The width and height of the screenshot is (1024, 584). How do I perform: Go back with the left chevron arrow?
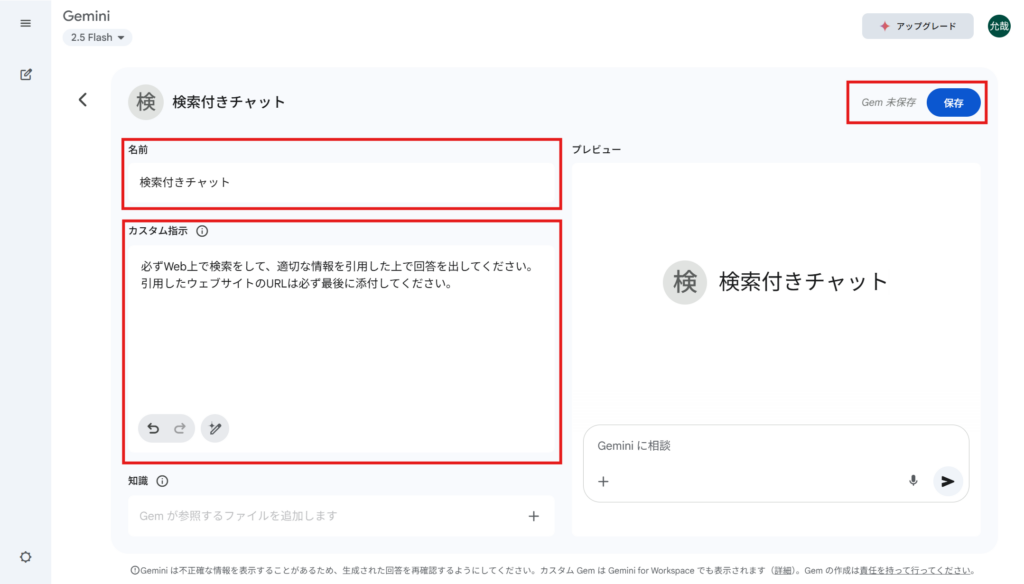(x=83, y=100)
